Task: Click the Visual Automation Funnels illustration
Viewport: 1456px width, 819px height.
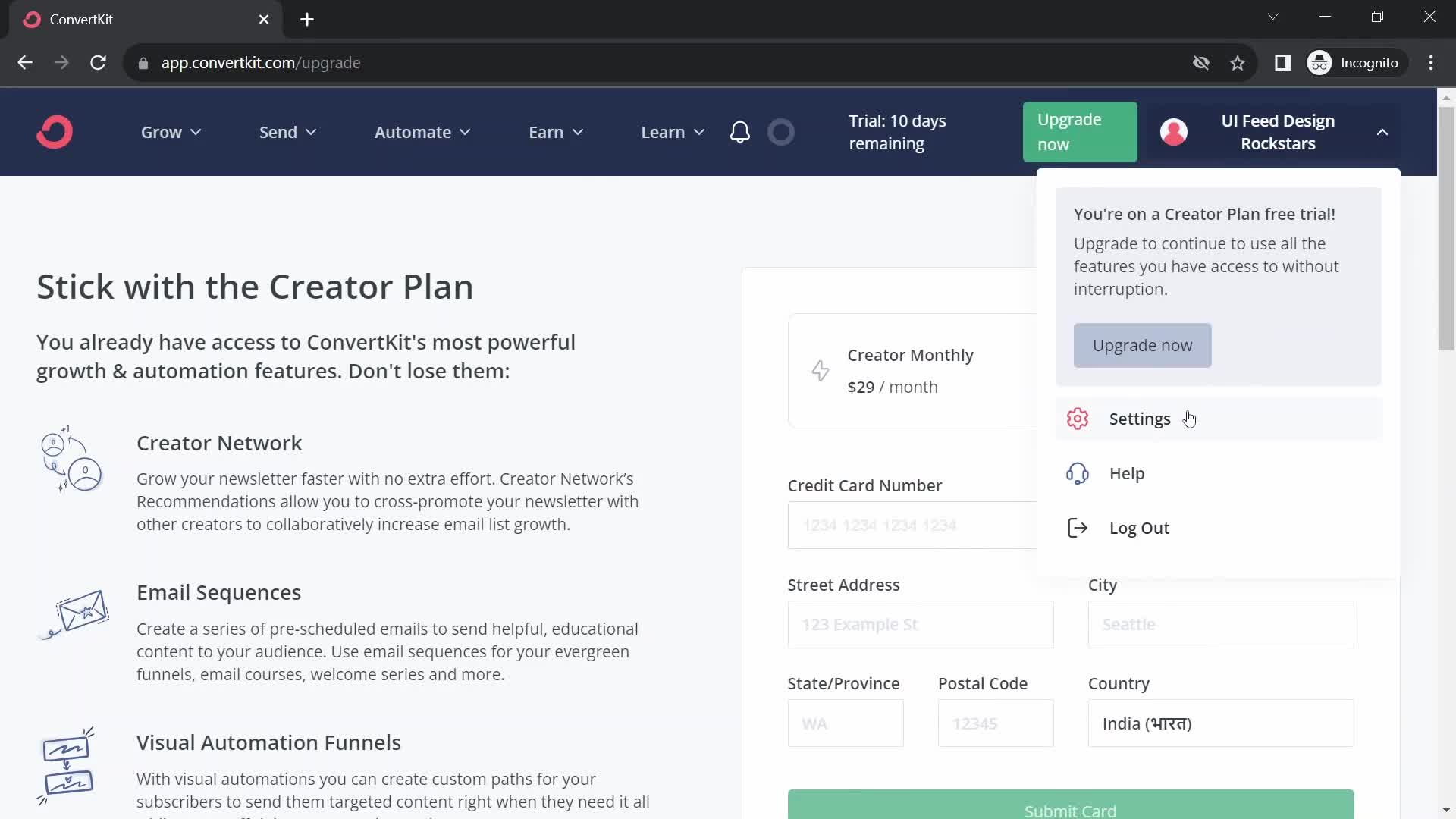Action: [x=67, y=767]
